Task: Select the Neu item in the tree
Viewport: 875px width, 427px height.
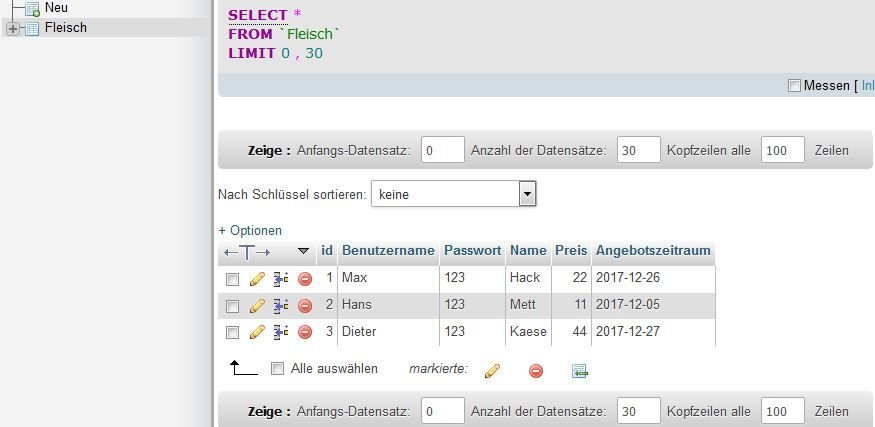Action: 56,8
